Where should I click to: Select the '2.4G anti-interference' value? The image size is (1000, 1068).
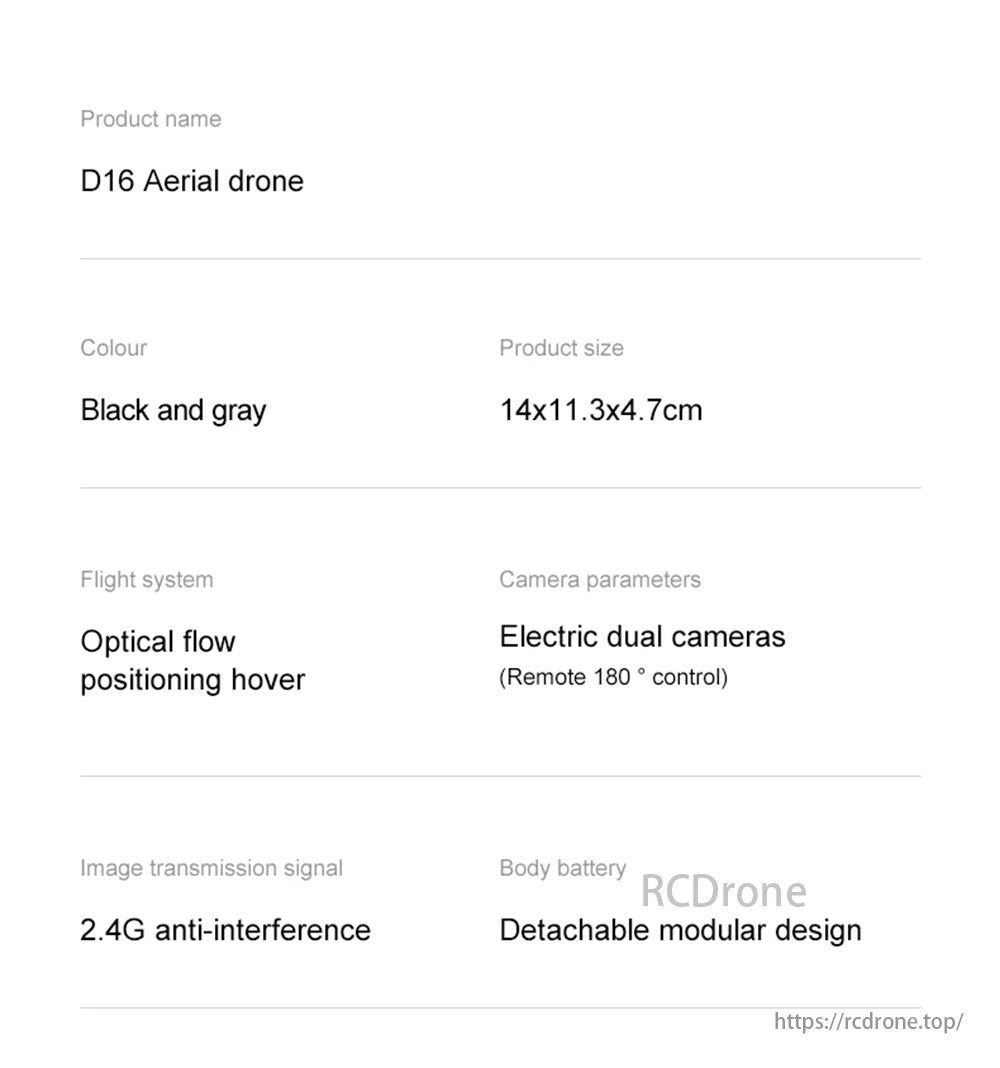[x=226, y=930]
